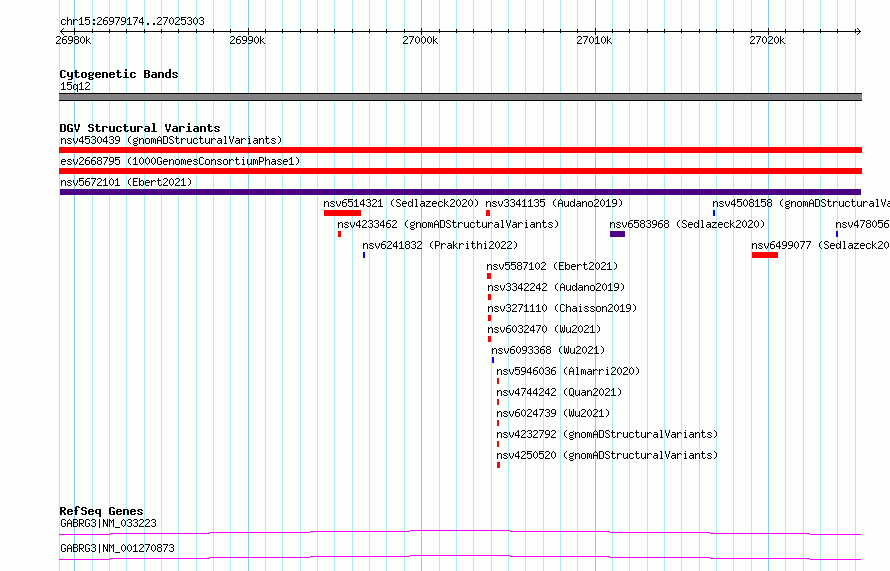
Task: Click the DGV Structural Variants track title
Action: 140,128
